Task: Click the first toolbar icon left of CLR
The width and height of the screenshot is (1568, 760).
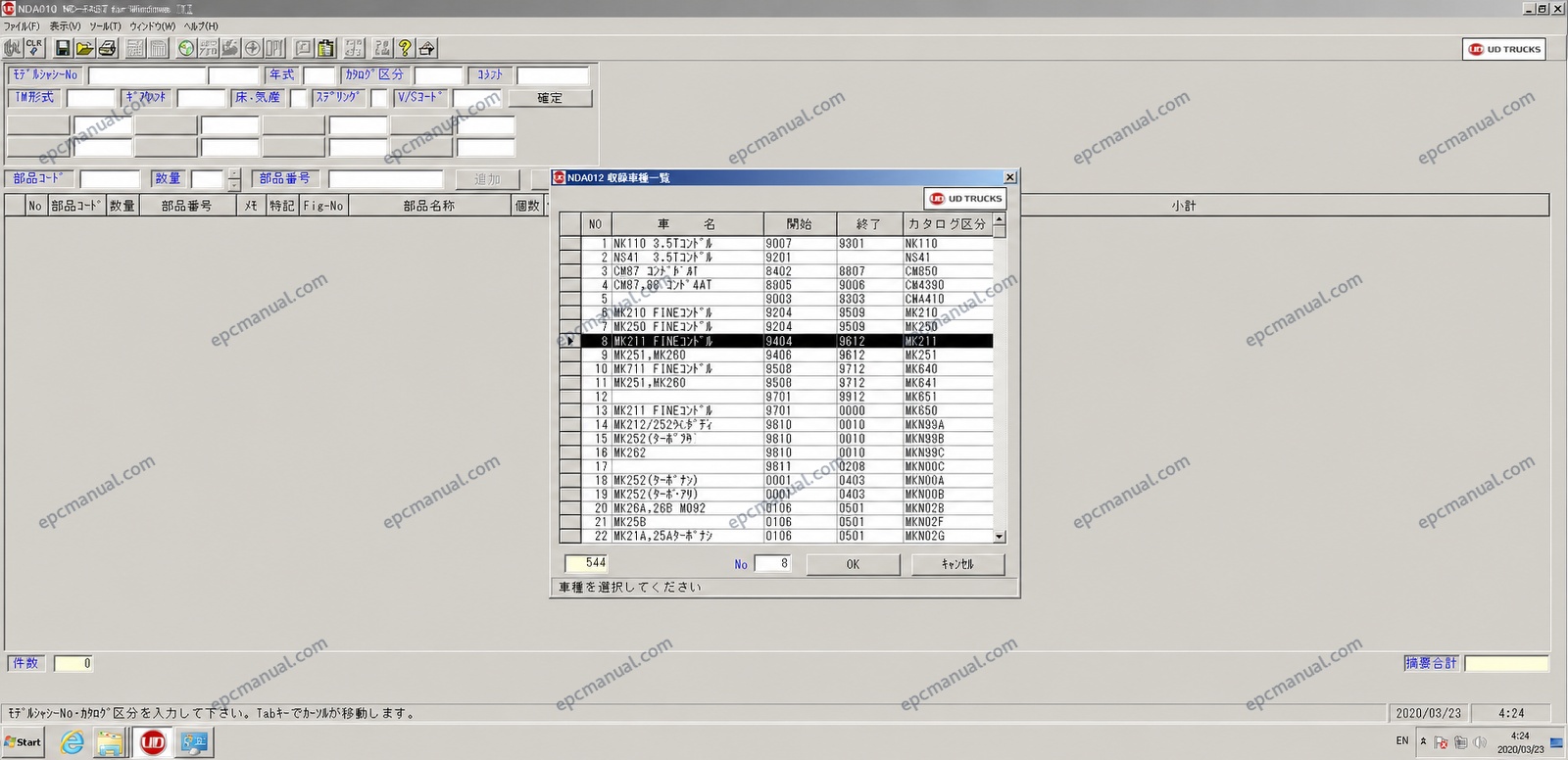Action: point(13,47)
